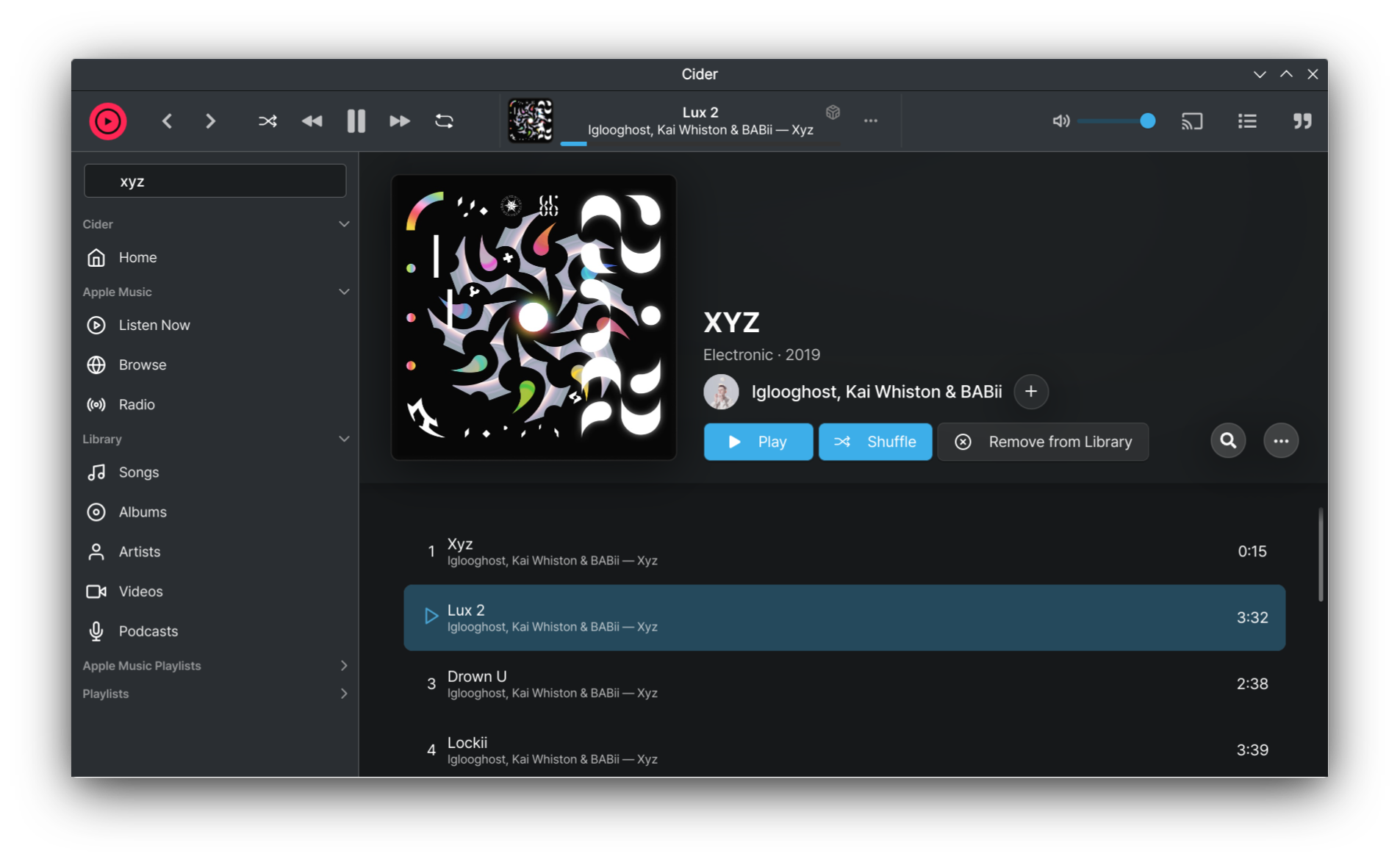The image size is (1400, 862).
Task: Remove XYZ from Library
Action: pyautogui.click(x=1043, y=441)
